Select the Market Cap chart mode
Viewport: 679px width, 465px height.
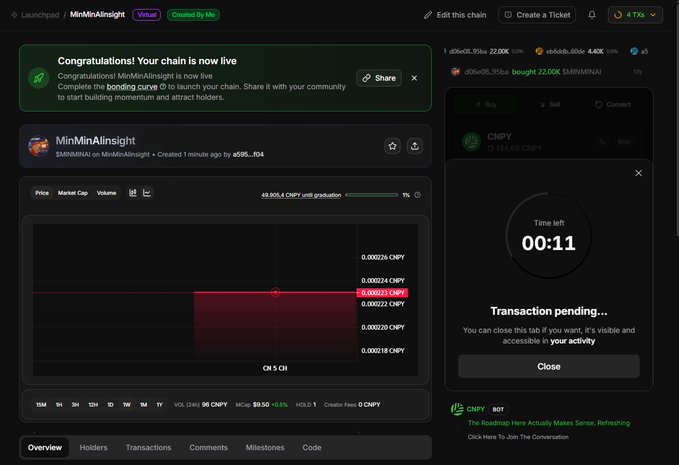pos(73,193)
